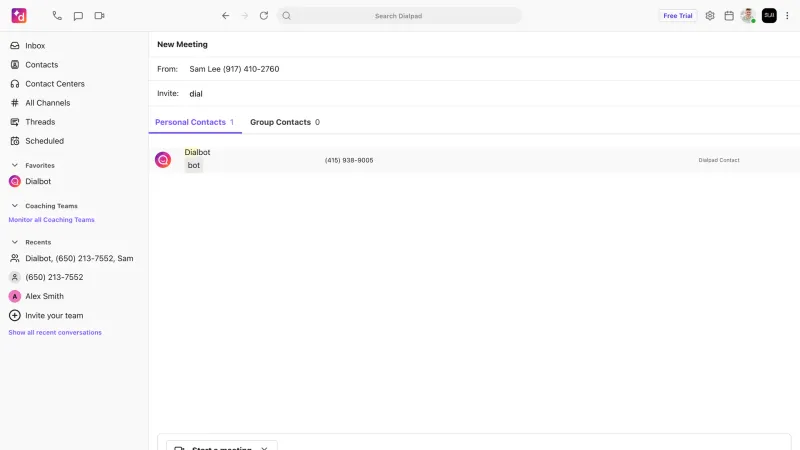This screenshot has width=800, height=450.
Task: Click the plus icon beside Invite your team
Action: click(x=15, y=315)
